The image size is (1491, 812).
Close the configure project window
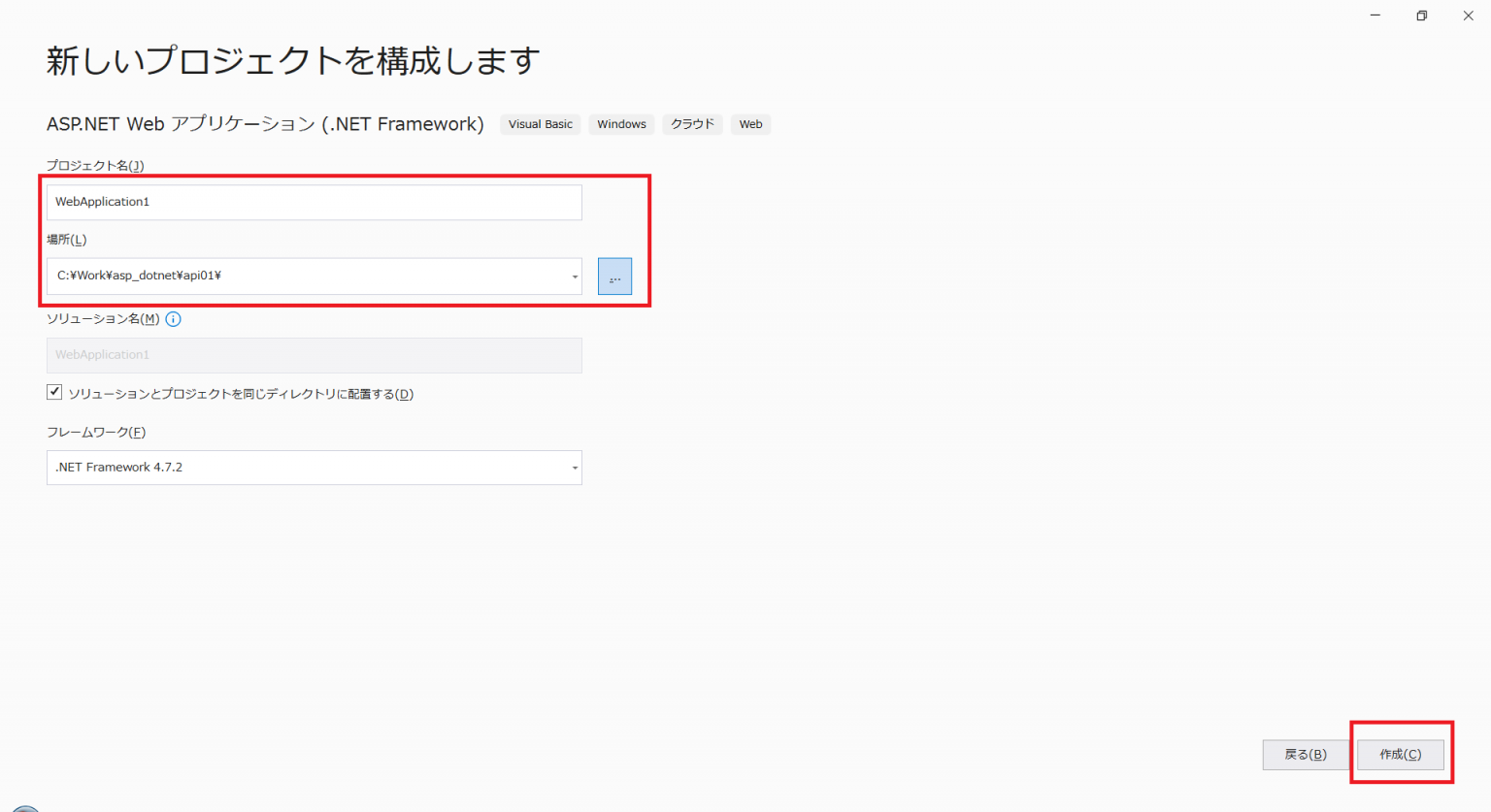coord(1469,16)
